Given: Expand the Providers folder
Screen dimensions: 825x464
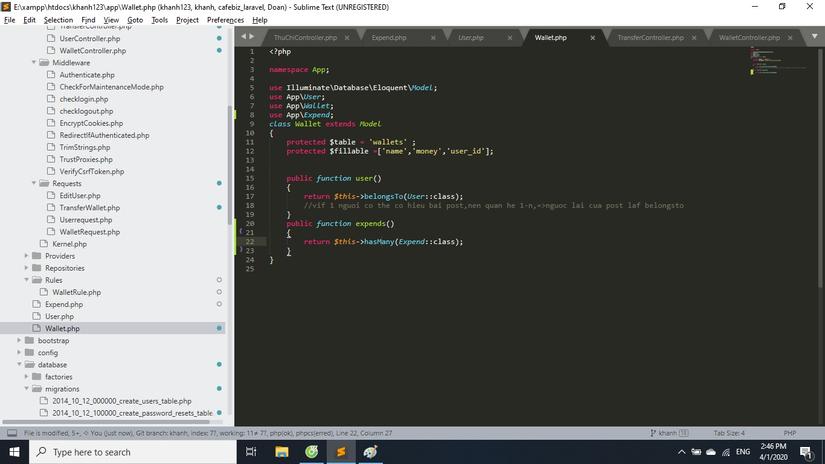Looking at the screenshot, I should pos(27,256).
